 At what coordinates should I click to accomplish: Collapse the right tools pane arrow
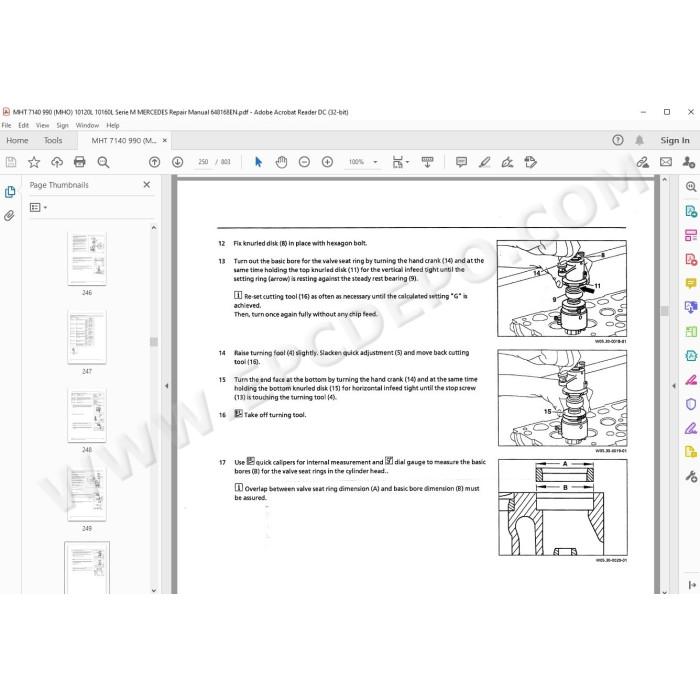pos(674,386)
